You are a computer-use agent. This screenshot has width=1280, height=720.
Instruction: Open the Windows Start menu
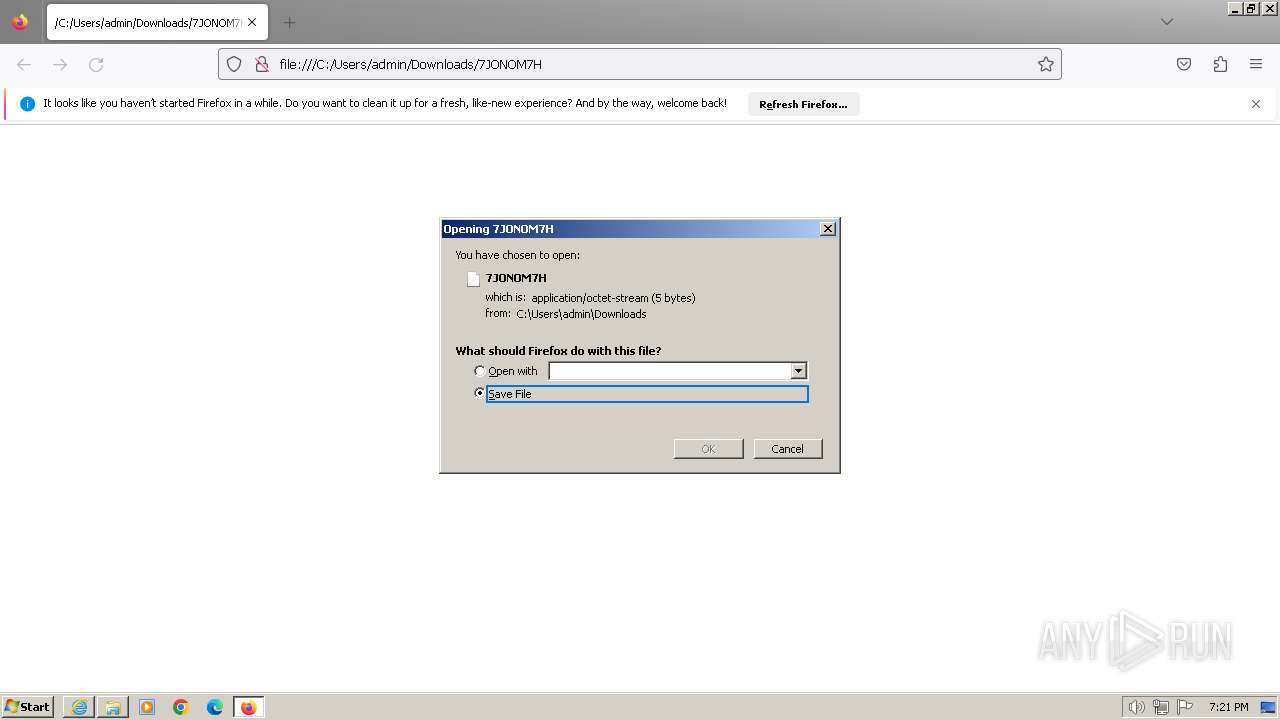(x=27, y=707)
